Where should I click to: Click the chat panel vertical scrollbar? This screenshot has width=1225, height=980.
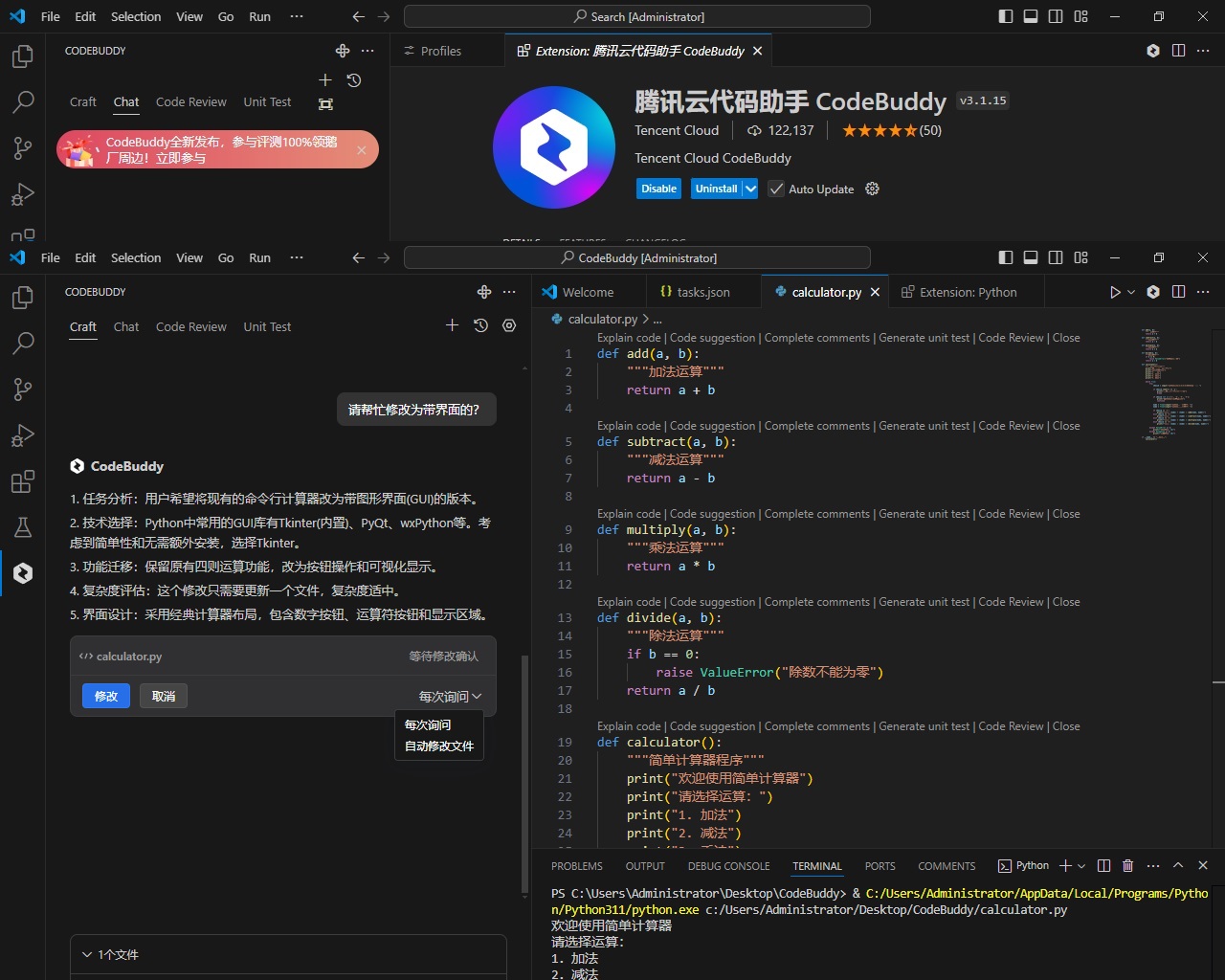pos(524,773)
